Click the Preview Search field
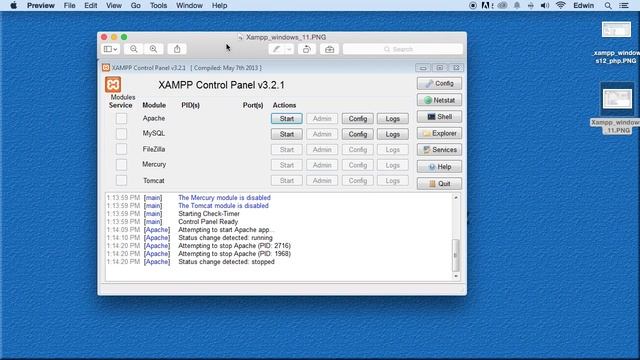This screenshot has height=360, width=640. (403, 49)
